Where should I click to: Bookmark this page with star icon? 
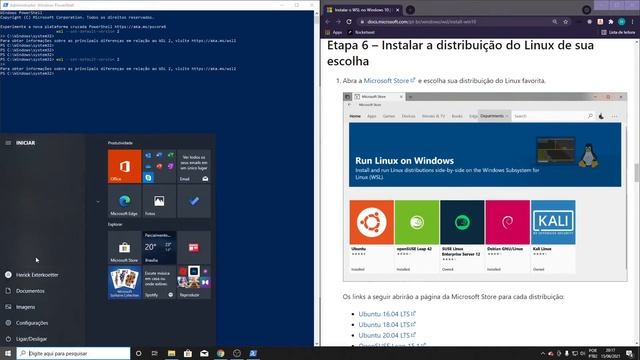566,22
